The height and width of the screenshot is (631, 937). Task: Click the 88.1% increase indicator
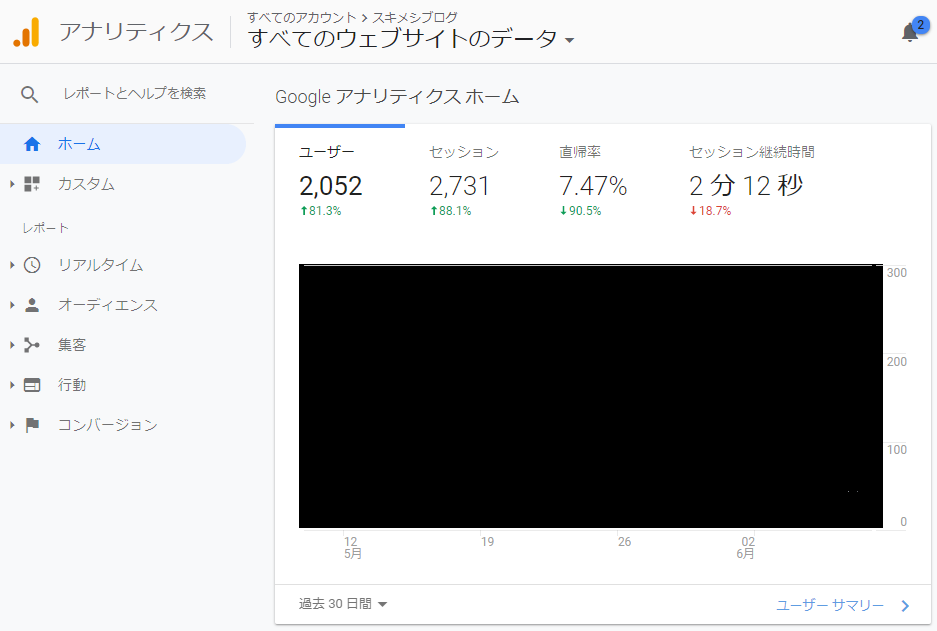point(451,211)
